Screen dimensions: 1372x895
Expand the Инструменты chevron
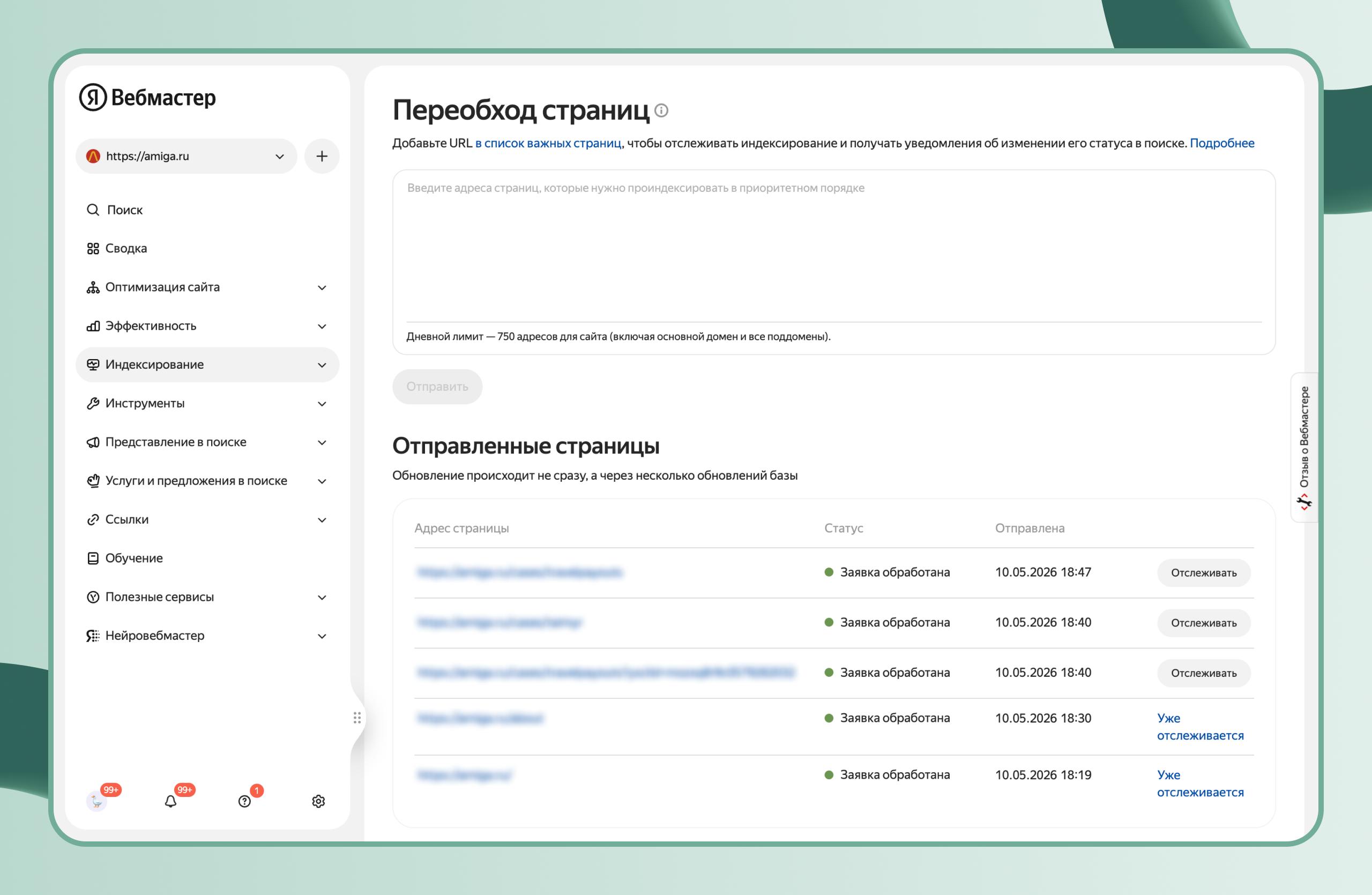322,404
